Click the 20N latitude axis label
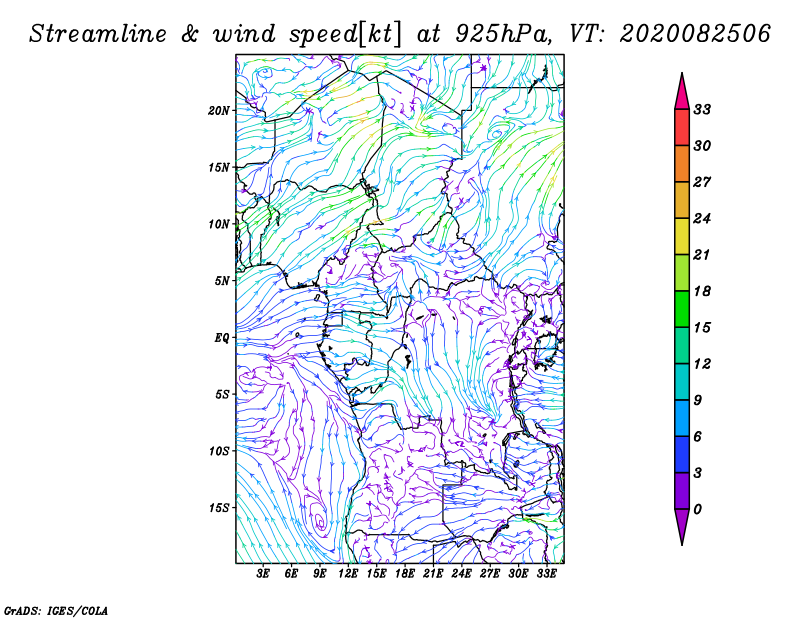 [219, 110]
